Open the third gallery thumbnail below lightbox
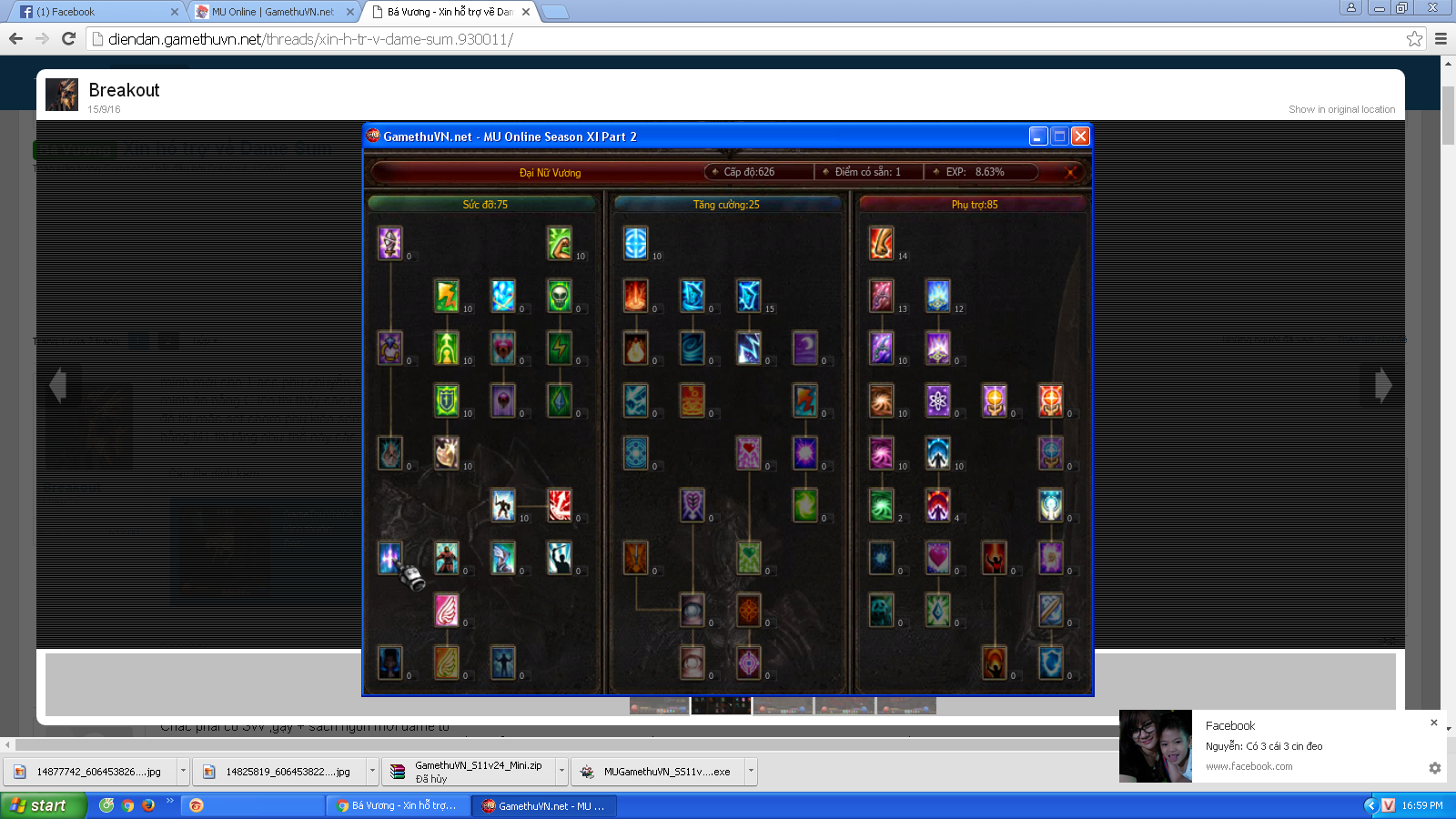Viewport: 1456px width, 819px height. tap(784, 706)
